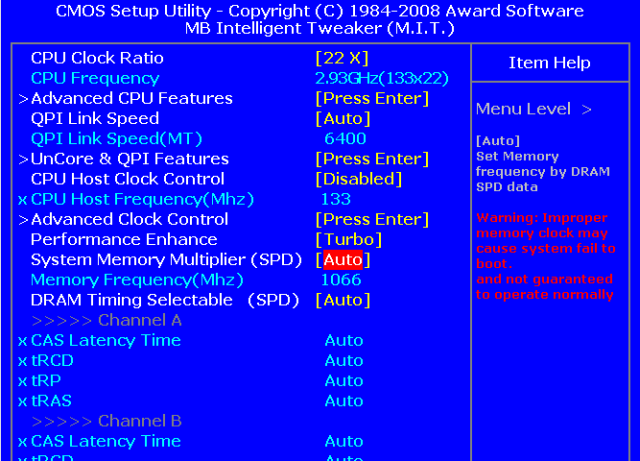Select the tRAS timing label
The image size is (640, 461).
click(51, 401)
